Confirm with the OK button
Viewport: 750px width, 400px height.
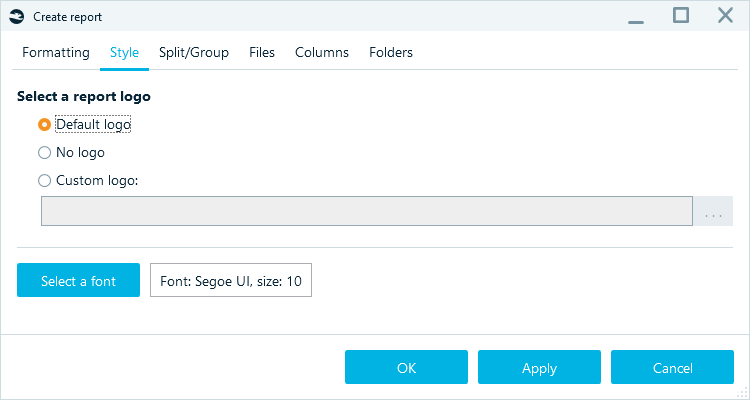(x=406, y=367)
